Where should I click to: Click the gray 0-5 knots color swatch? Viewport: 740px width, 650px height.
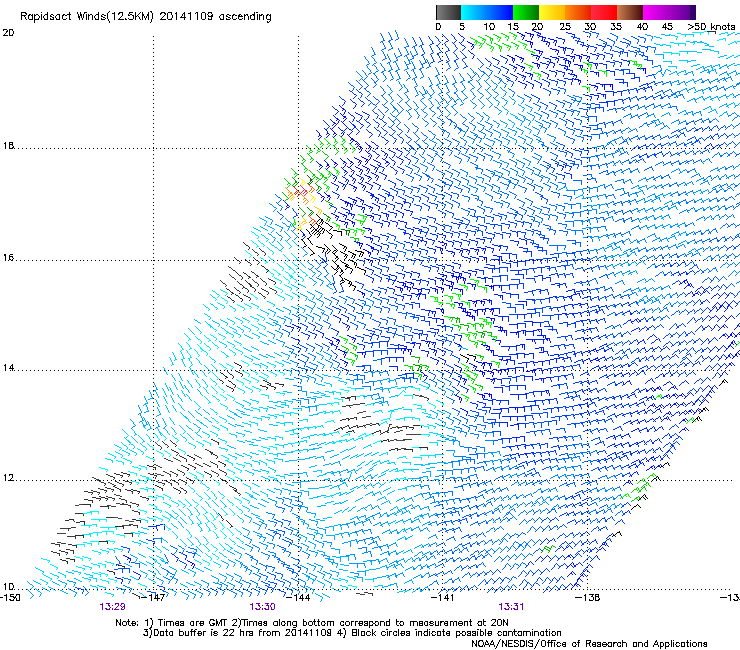(x=448, y=12)
